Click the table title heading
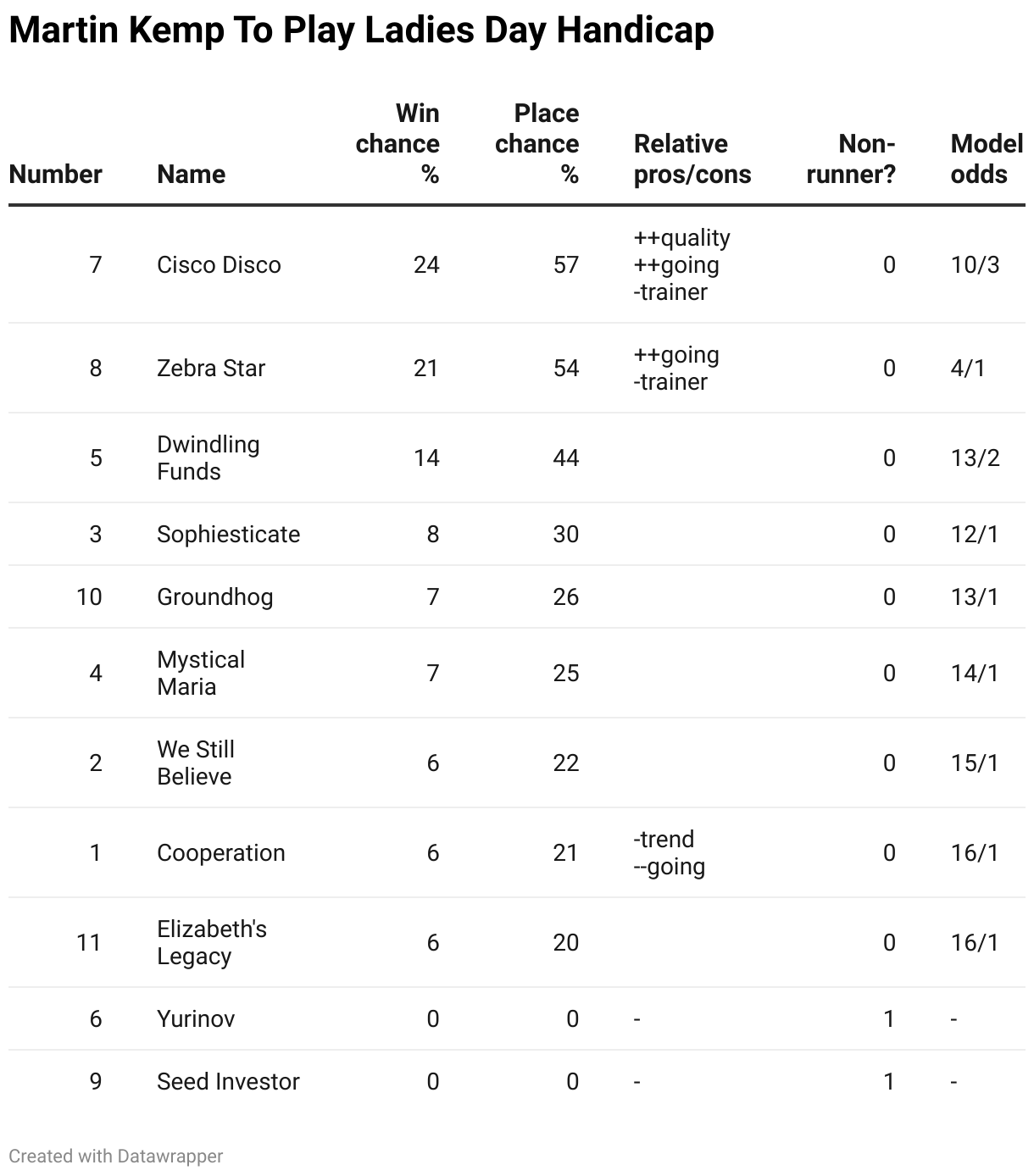1034x1176 pixels. click(361, 31)
